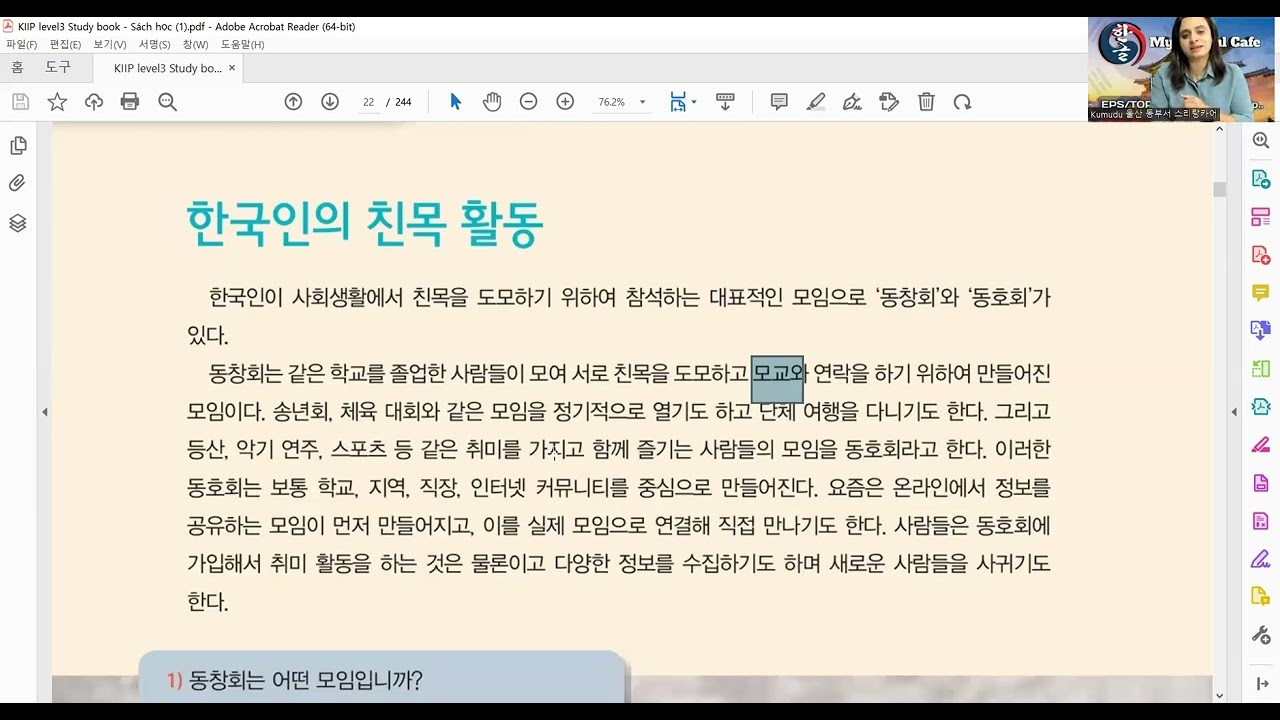Go to next page with down arrow
Viewport: 1280px width, 720px height.
point(330,101)
